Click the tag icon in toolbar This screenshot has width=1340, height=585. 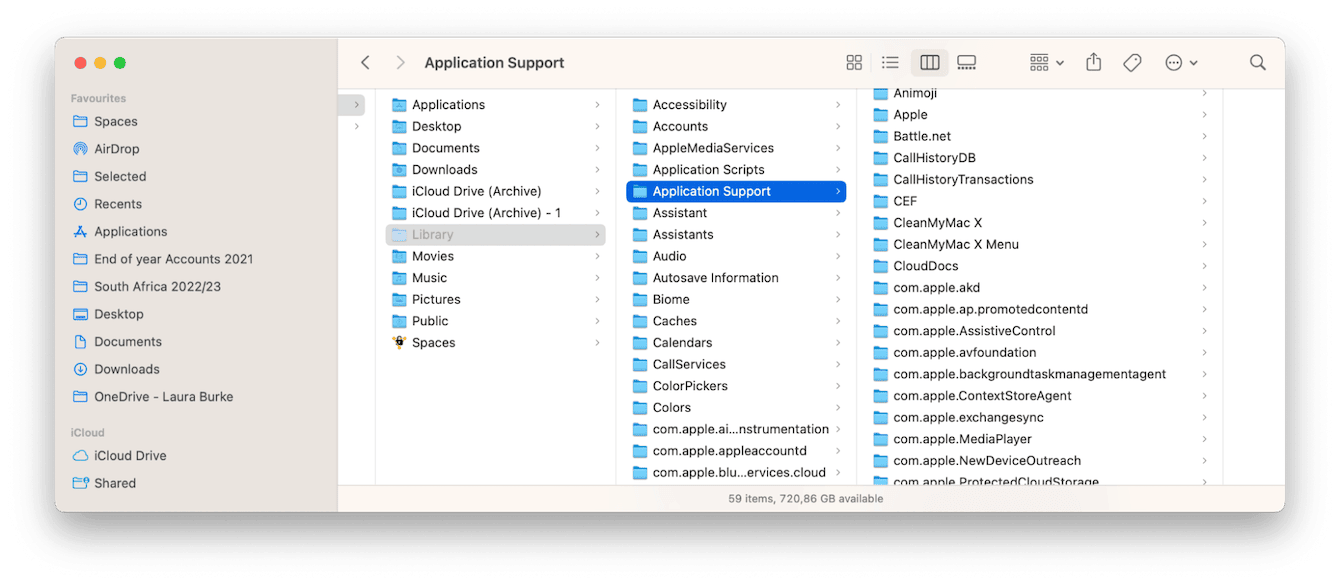(1132, 63)
